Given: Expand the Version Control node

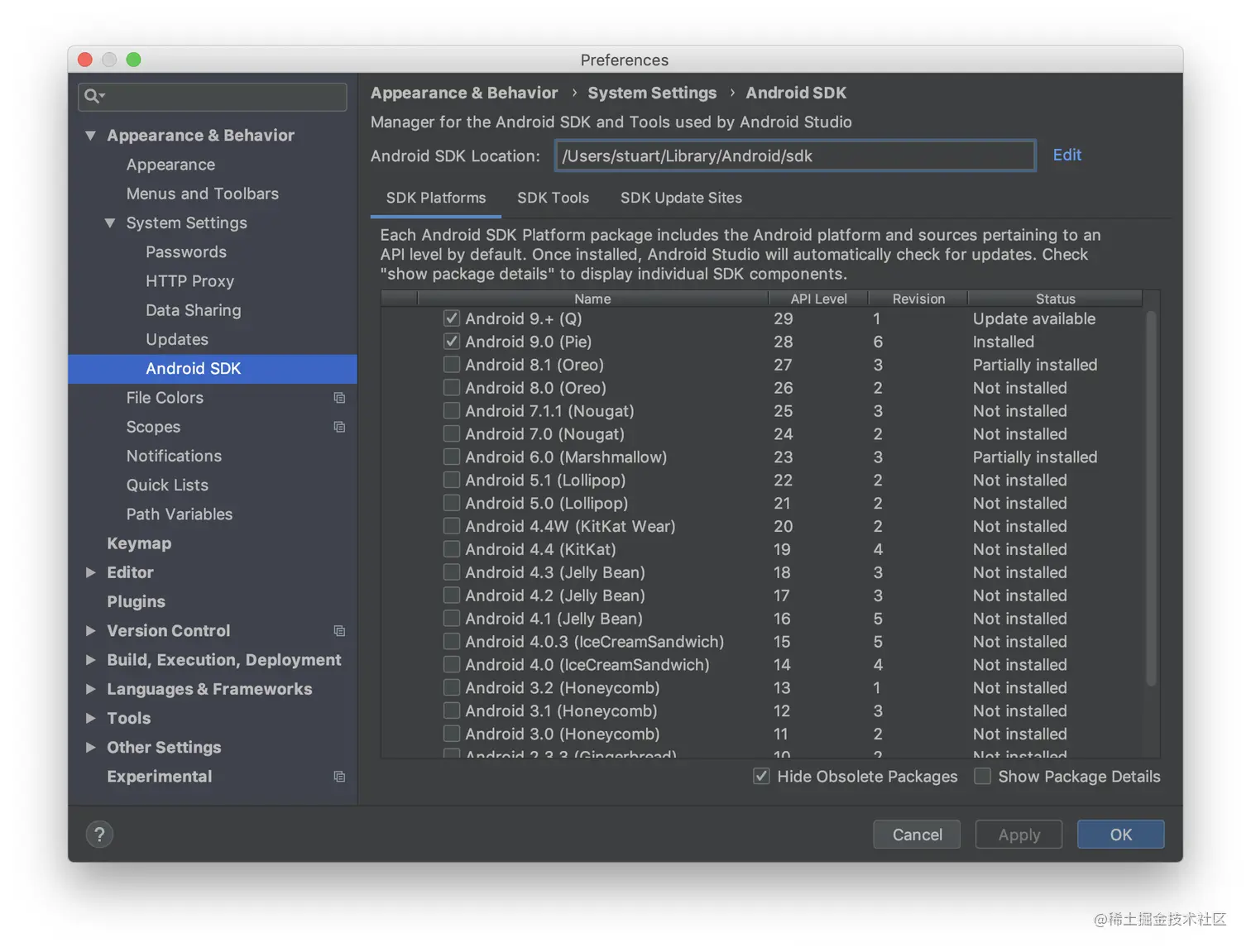Looking at the screenshot, I should point(90,631).
